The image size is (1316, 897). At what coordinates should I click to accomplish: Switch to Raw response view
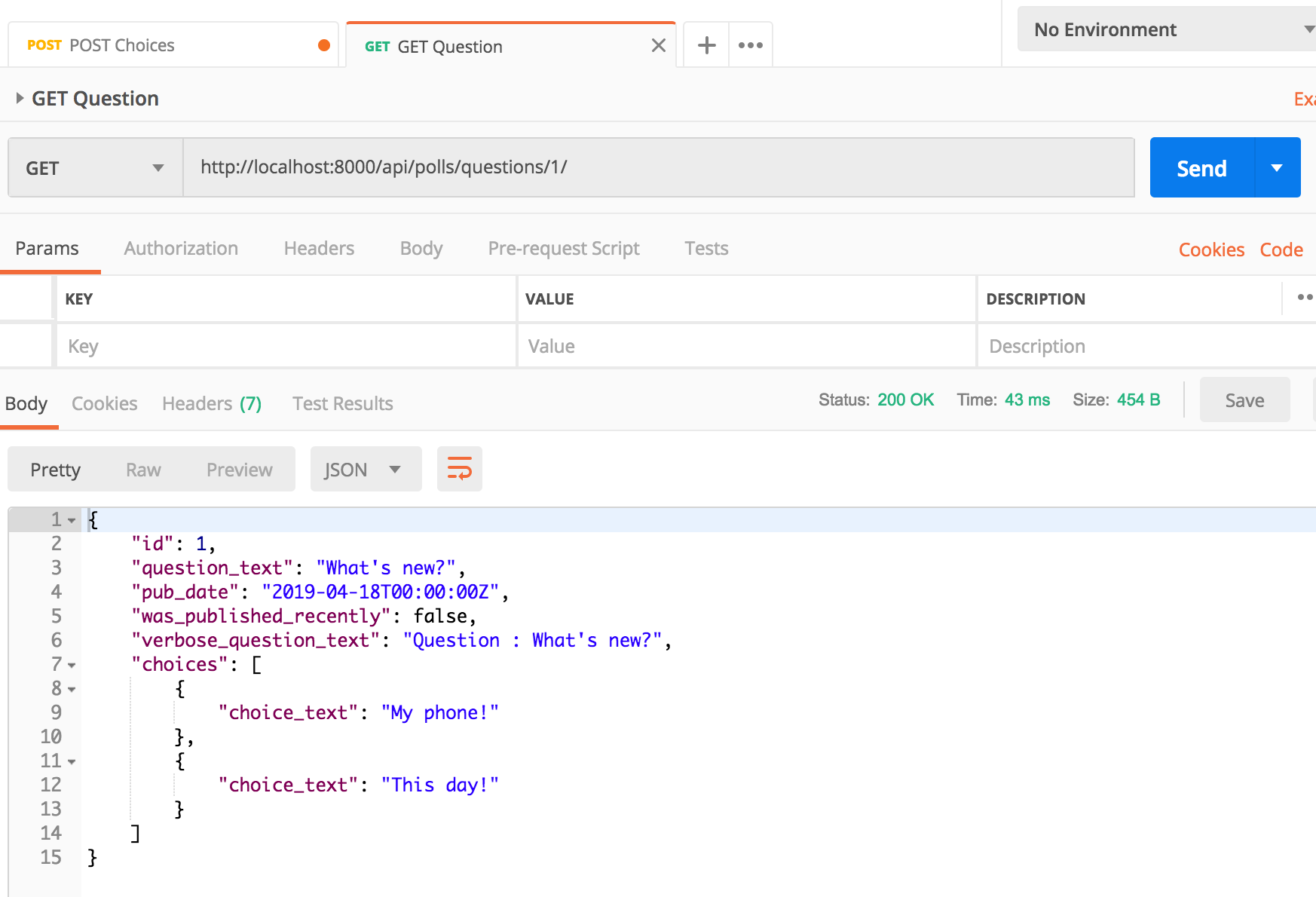pos(143,470)
